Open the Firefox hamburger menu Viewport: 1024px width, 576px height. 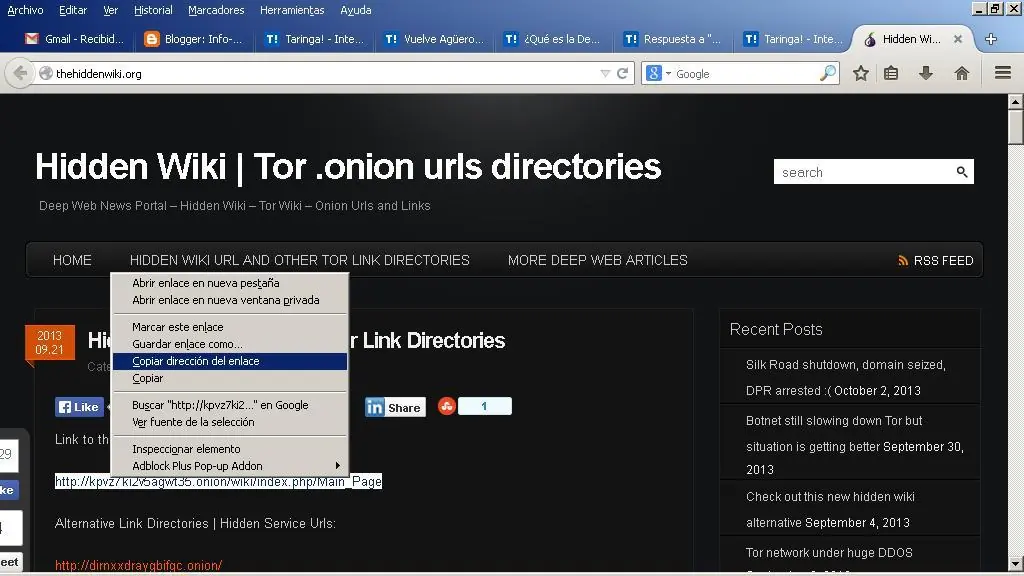click(1003, 72)
